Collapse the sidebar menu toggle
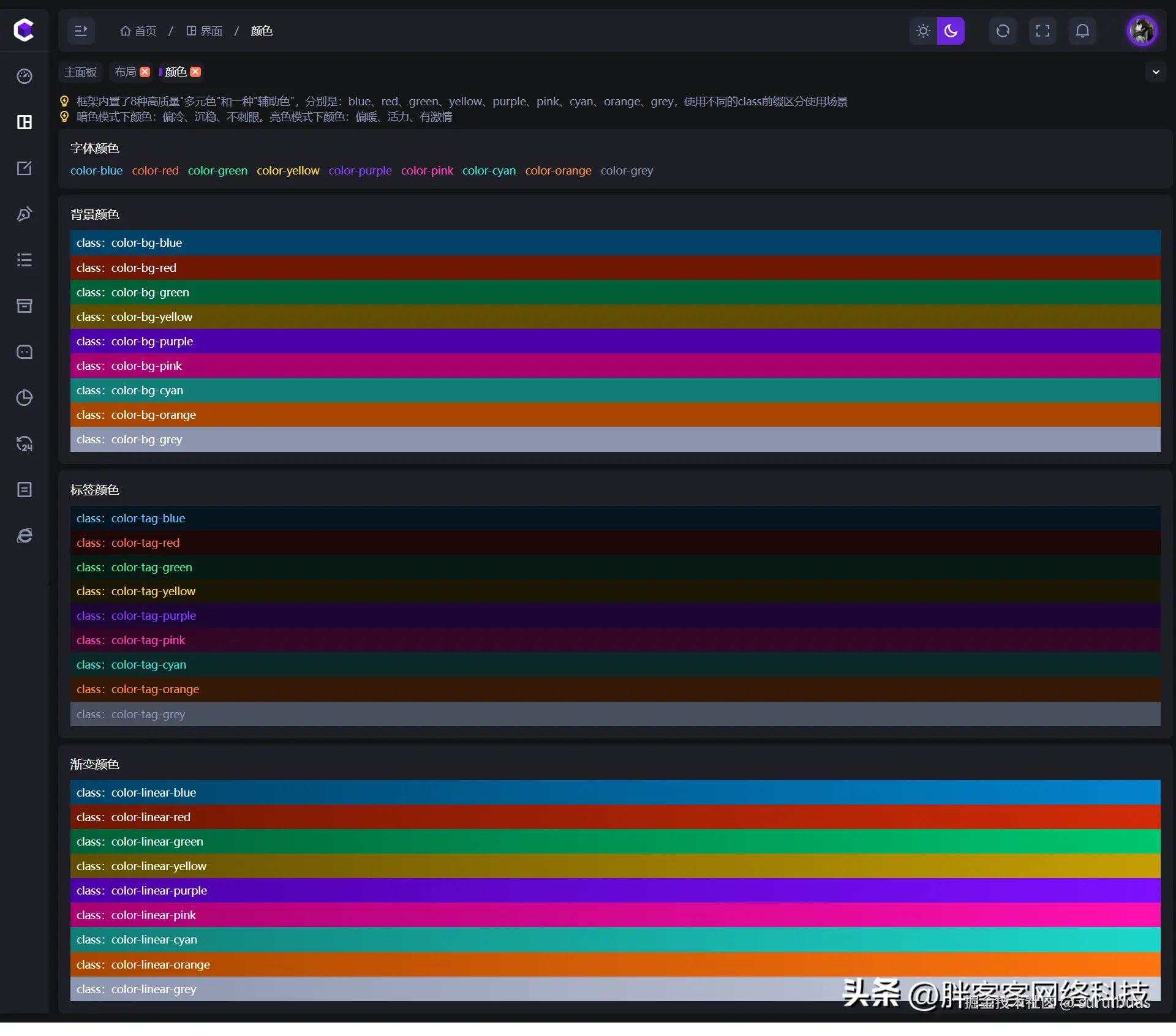 tap(81, 31)
